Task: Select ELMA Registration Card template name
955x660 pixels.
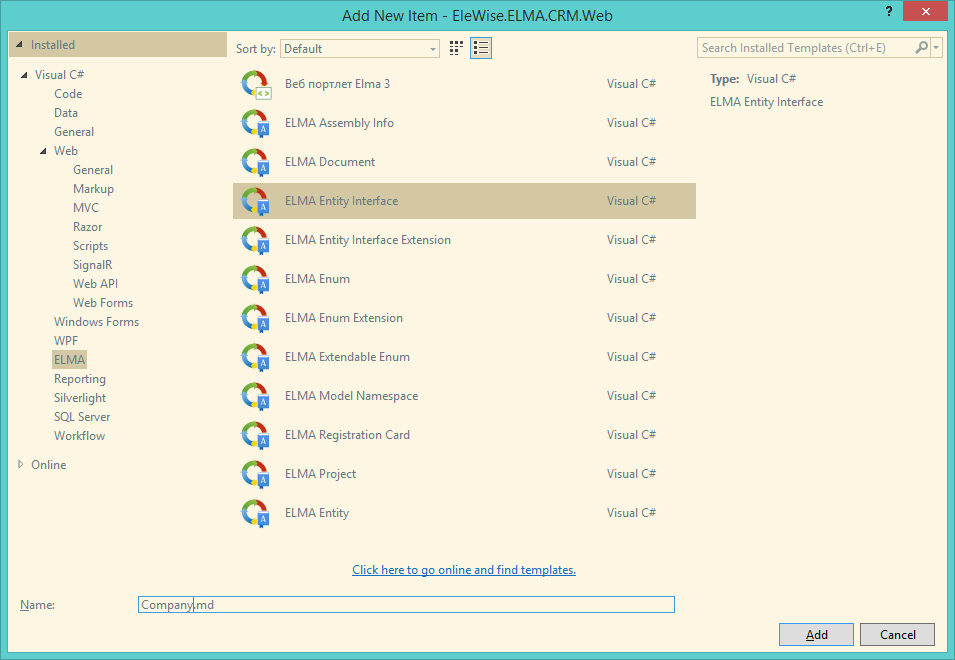Action: [347, 435]
